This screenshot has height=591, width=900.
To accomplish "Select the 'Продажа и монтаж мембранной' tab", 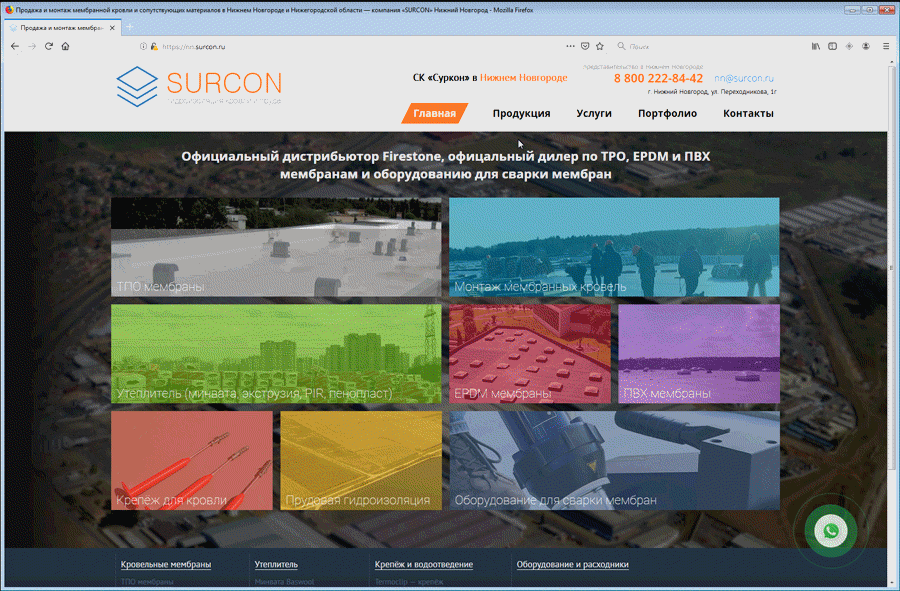I will [61, 28].
